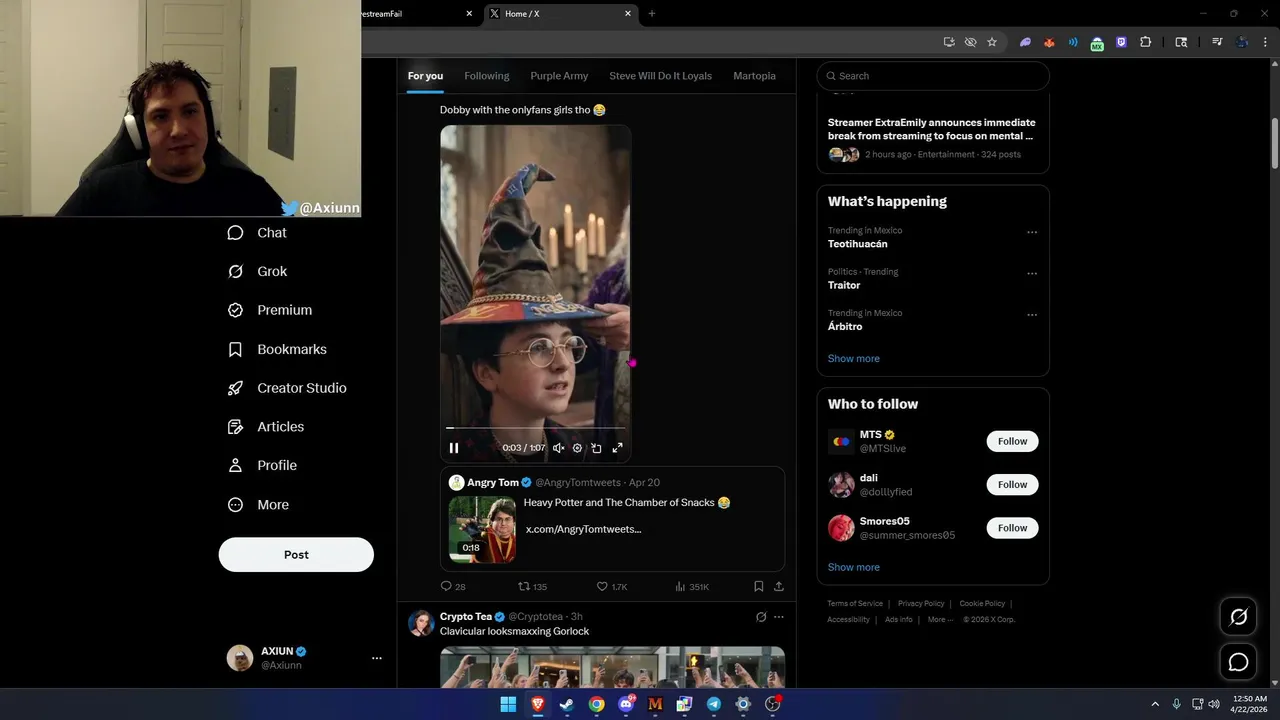The image size is (1280, 720).
Task: Open Steam from the taskbar
Action: pyautogui.click(x=567, y=704)
